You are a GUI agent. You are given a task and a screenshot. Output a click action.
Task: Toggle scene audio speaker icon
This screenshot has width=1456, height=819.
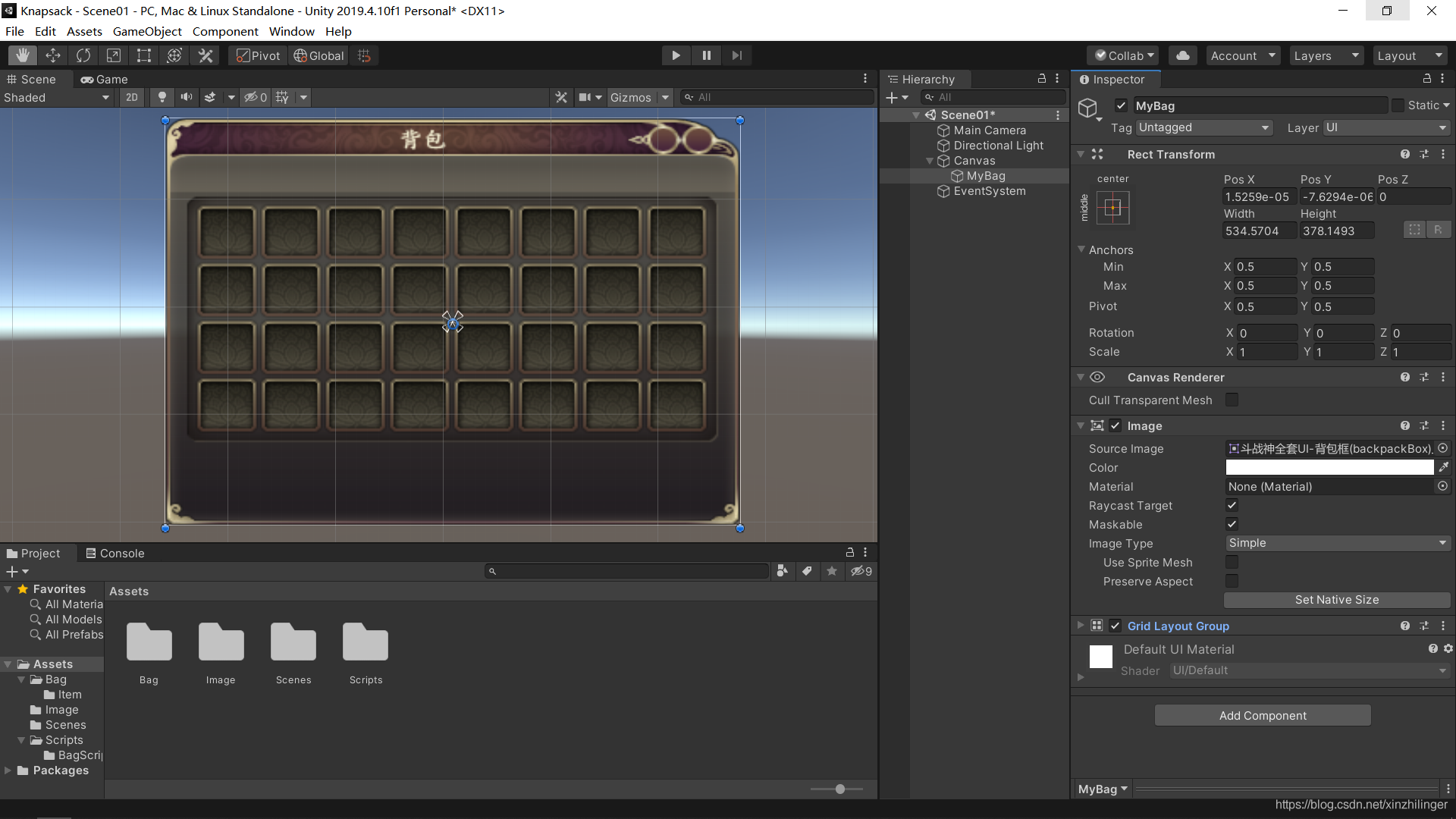point(186,97)
